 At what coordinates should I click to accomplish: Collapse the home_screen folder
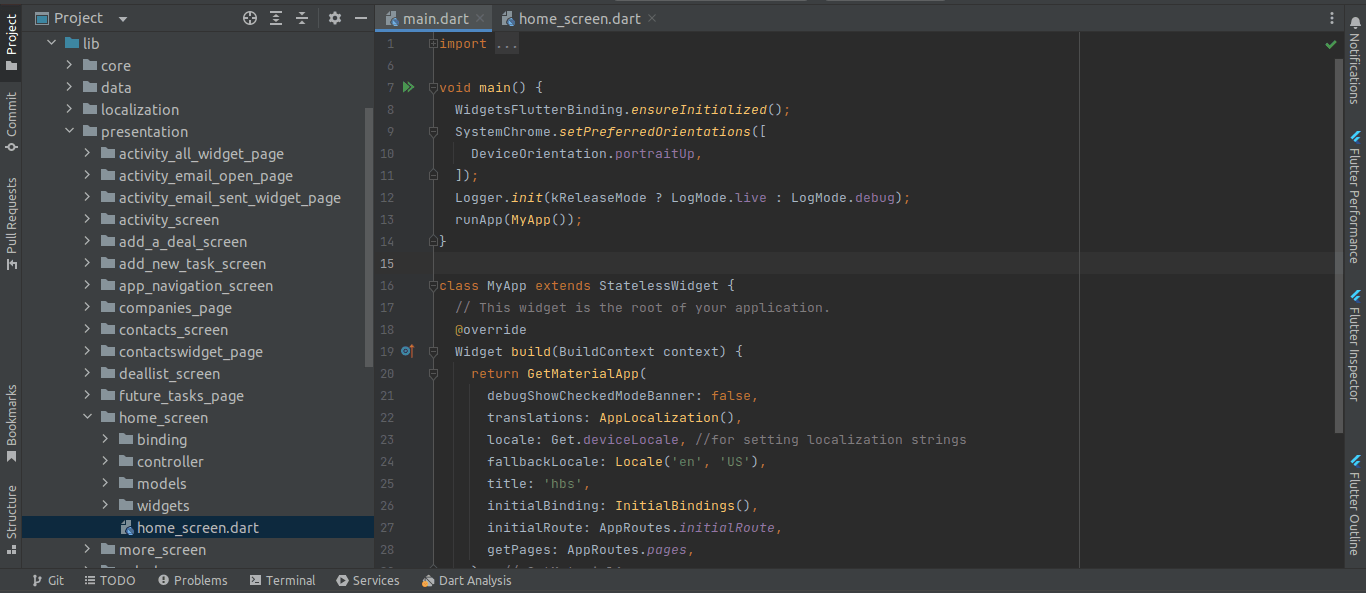[x=87, y=417]
